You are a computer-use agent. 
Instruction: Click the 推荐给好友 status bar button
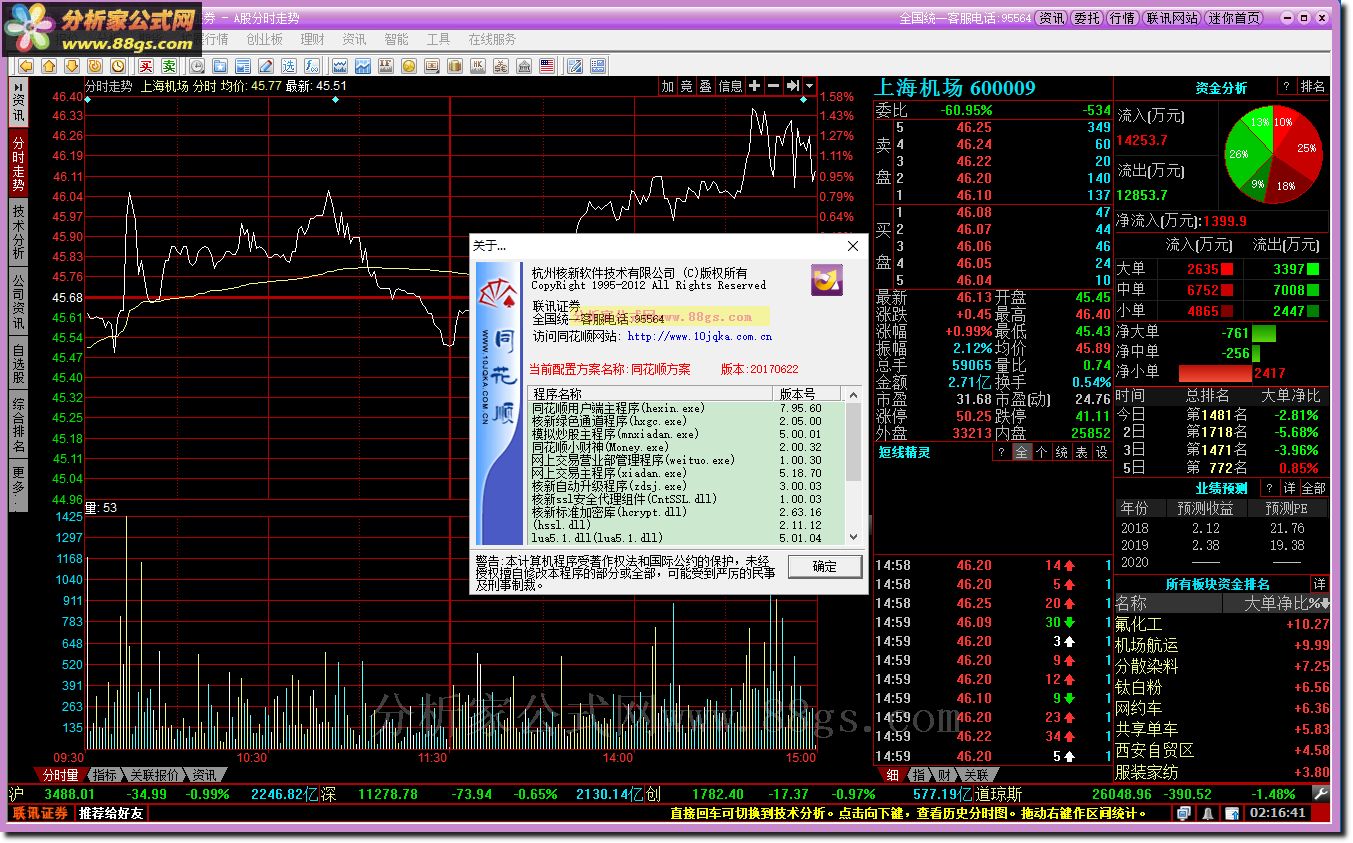(x=111, y=813)
